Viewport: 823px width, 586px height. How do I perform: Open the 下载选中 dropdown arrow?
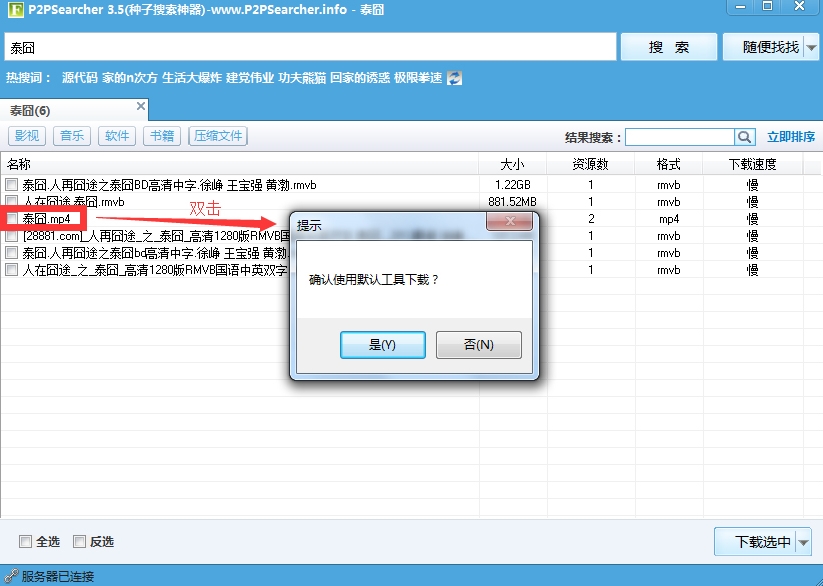pyautogui.click(x=804, y=542)
